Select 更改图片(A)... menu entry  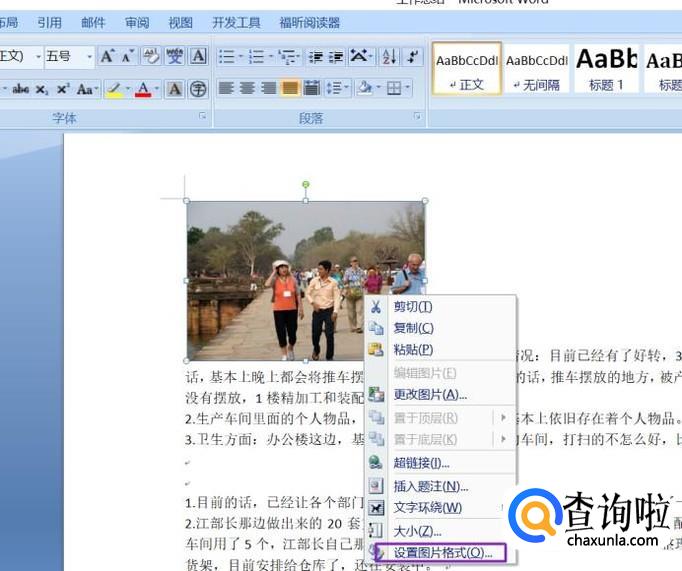point(440,394)
